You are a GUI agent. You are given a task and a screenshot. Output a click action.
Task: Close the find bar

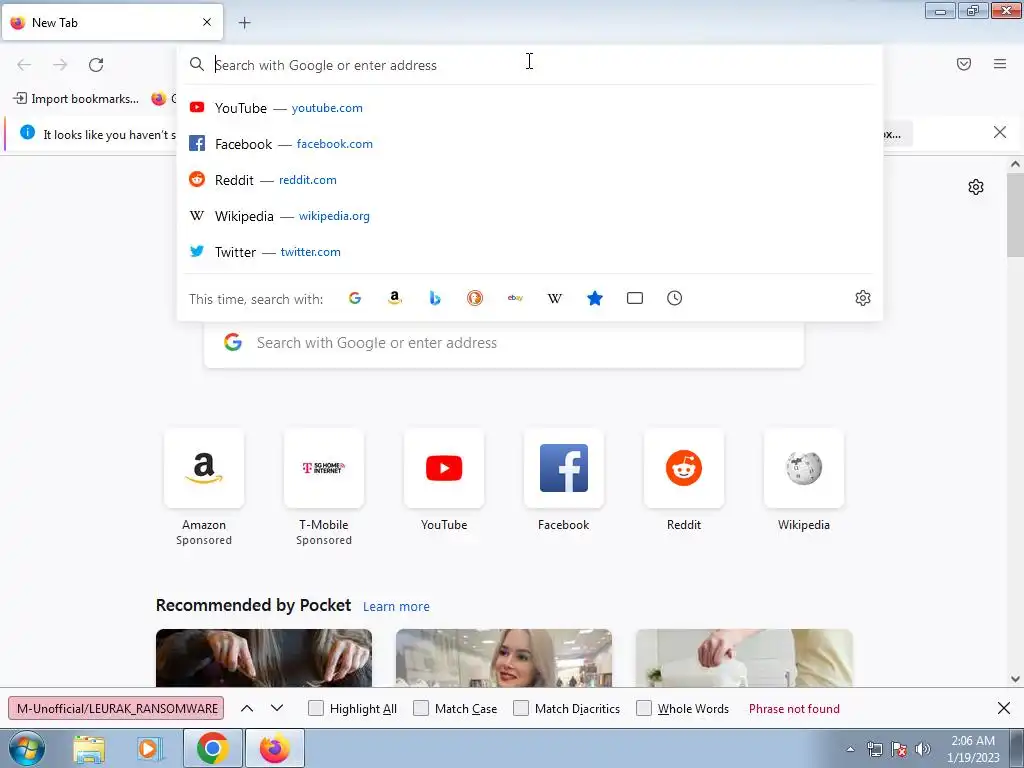point(1004,708)
